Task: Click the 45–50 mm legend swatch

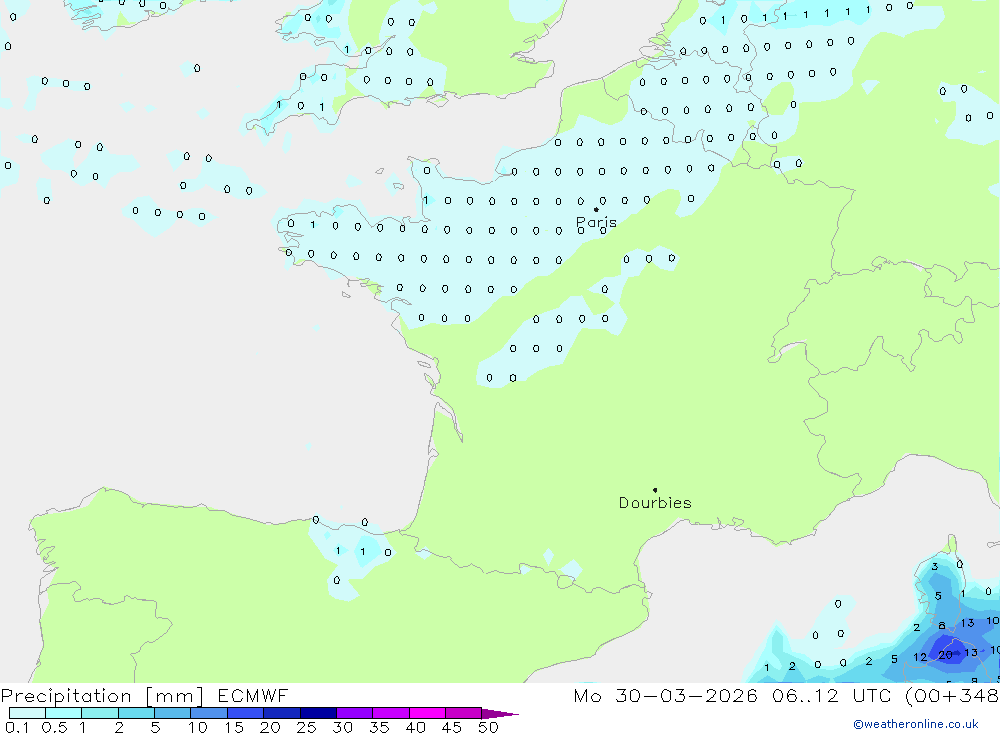Action: pos(463,713)
